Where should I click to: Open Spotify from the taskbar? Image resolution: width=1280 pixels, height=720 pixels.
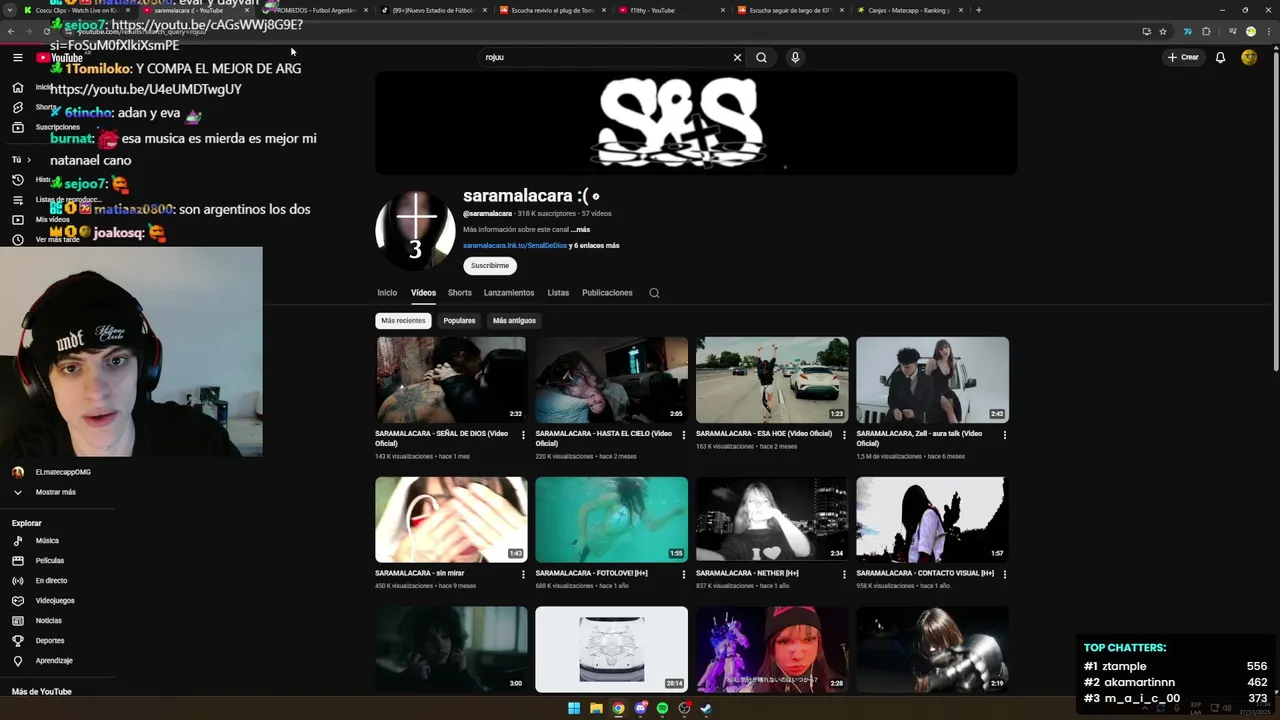(x=662, y=709)
